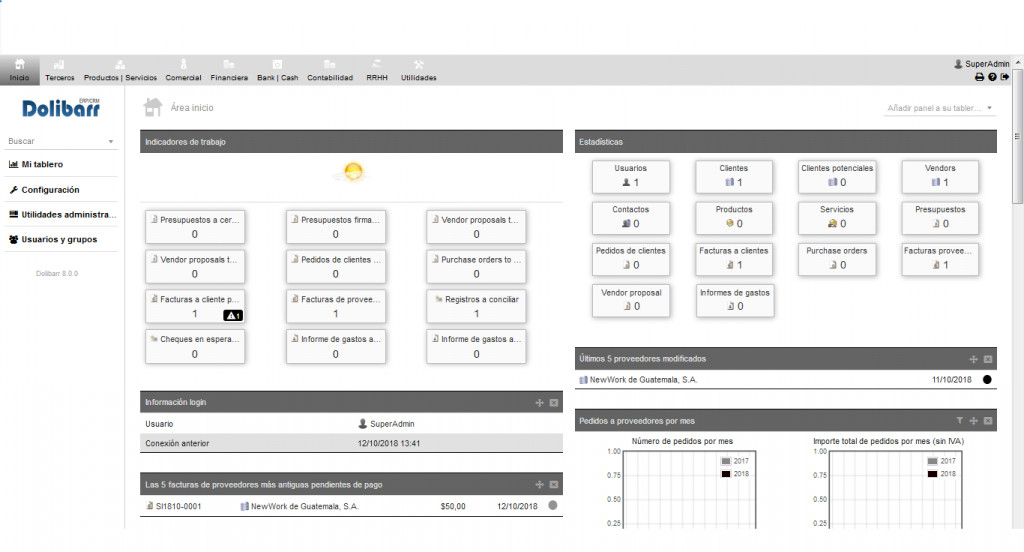The width and height of the screenshot is (1024, 552).
Task: Click 2017 legend swatch in Número de pedidos chart
Action: (x=726, y=461)
